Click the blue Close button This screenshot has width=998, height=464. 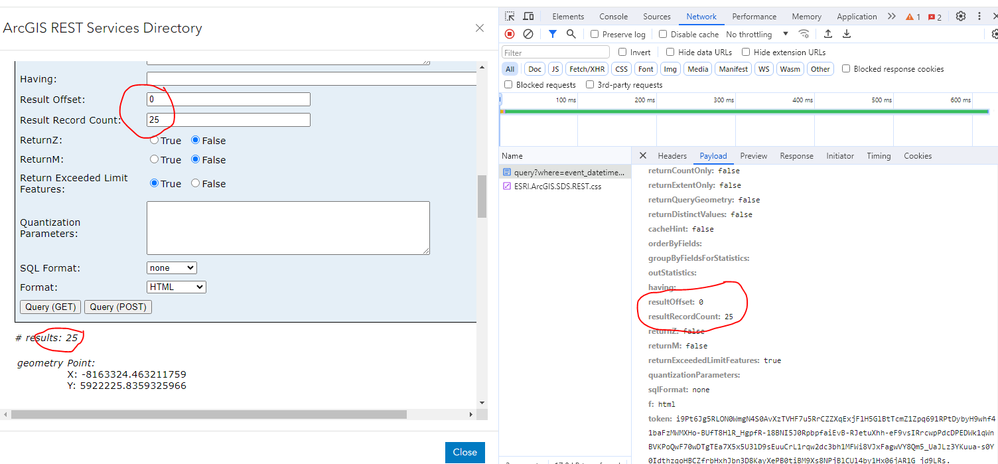coord(465,453)
